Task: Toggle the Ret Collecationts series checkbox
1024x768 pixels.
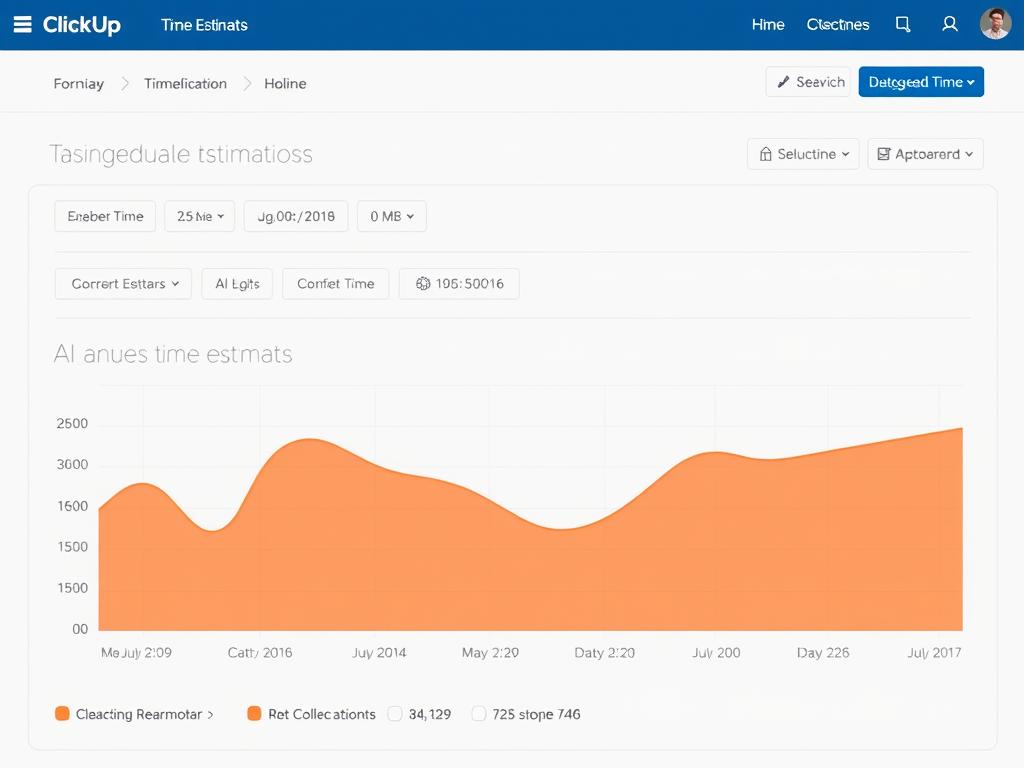Action: [x=254, y=714]
